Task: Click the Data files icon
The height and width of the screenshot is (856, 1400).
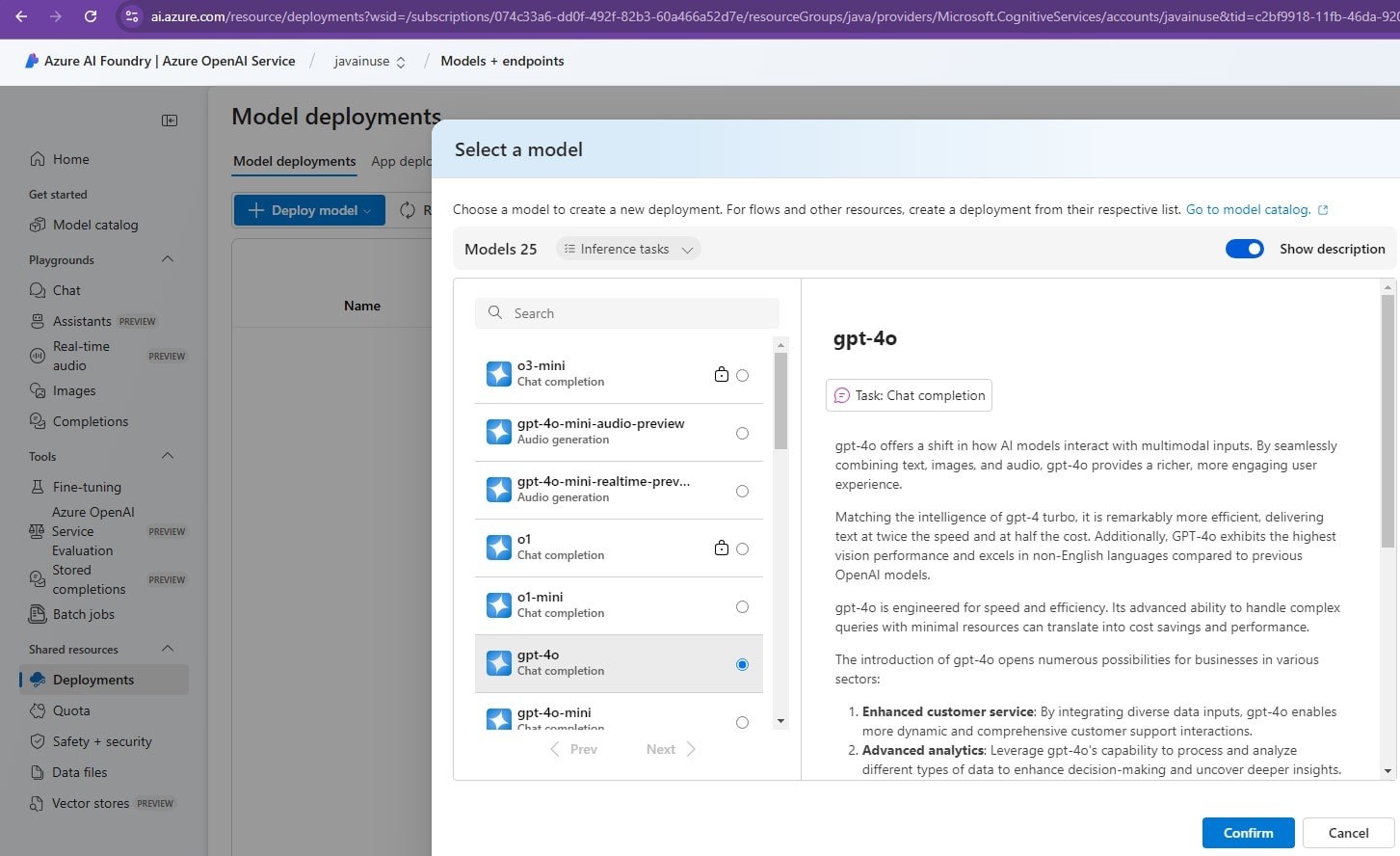Action: point(38,772)
